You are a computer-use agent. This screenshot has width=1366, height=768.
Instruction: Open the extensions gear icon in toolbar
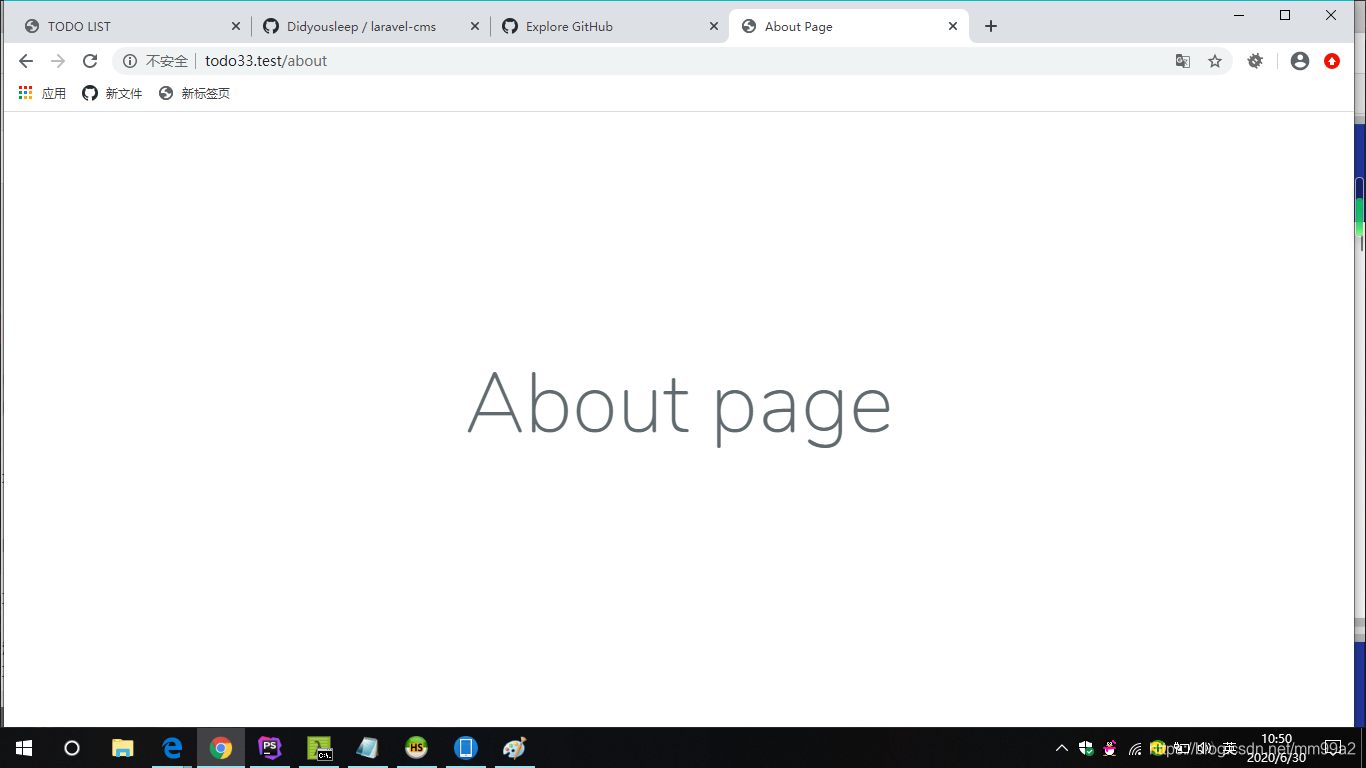click(1255, 61)
